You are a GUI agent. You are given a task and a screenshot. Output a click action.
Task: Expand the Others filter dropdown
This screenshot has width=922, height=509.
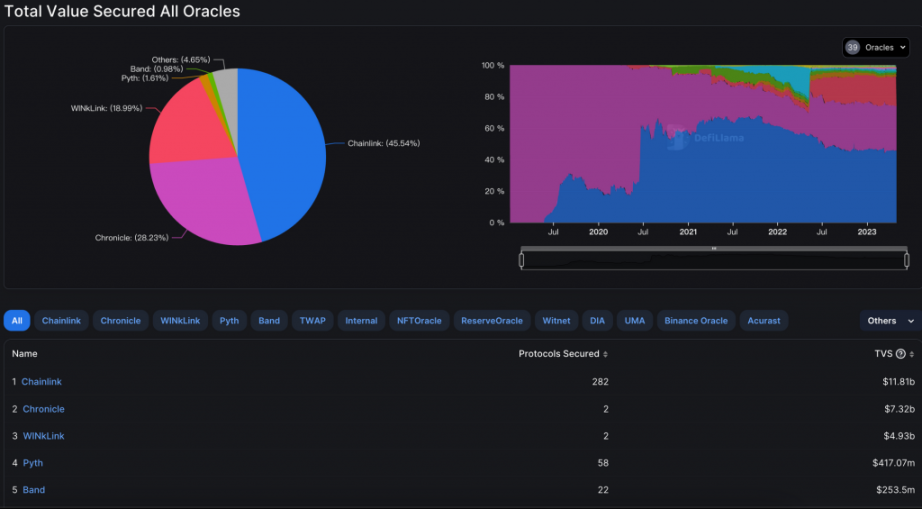(890, 321)
